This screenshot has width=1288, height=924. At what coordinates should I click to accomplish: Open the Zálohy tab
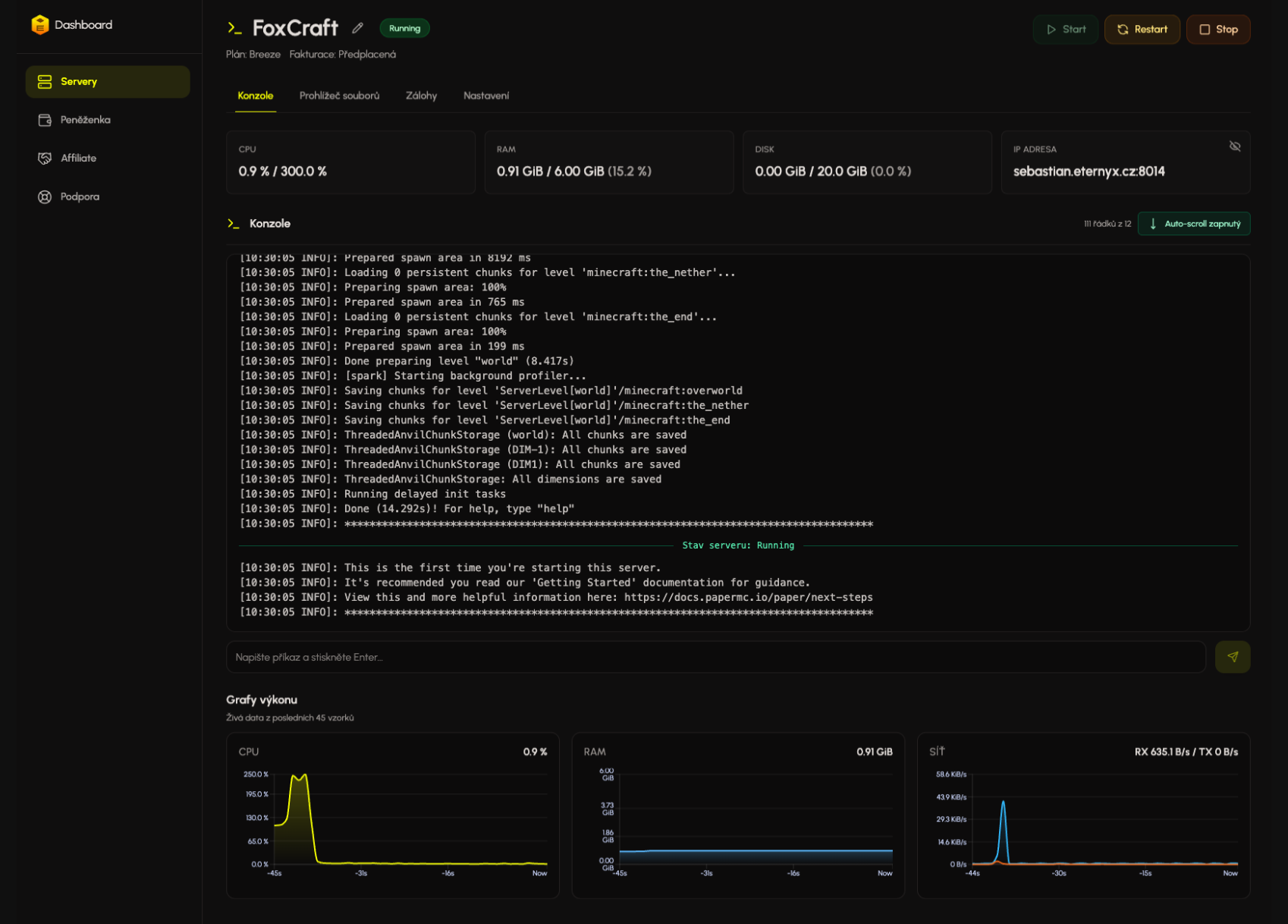(421, 96)
